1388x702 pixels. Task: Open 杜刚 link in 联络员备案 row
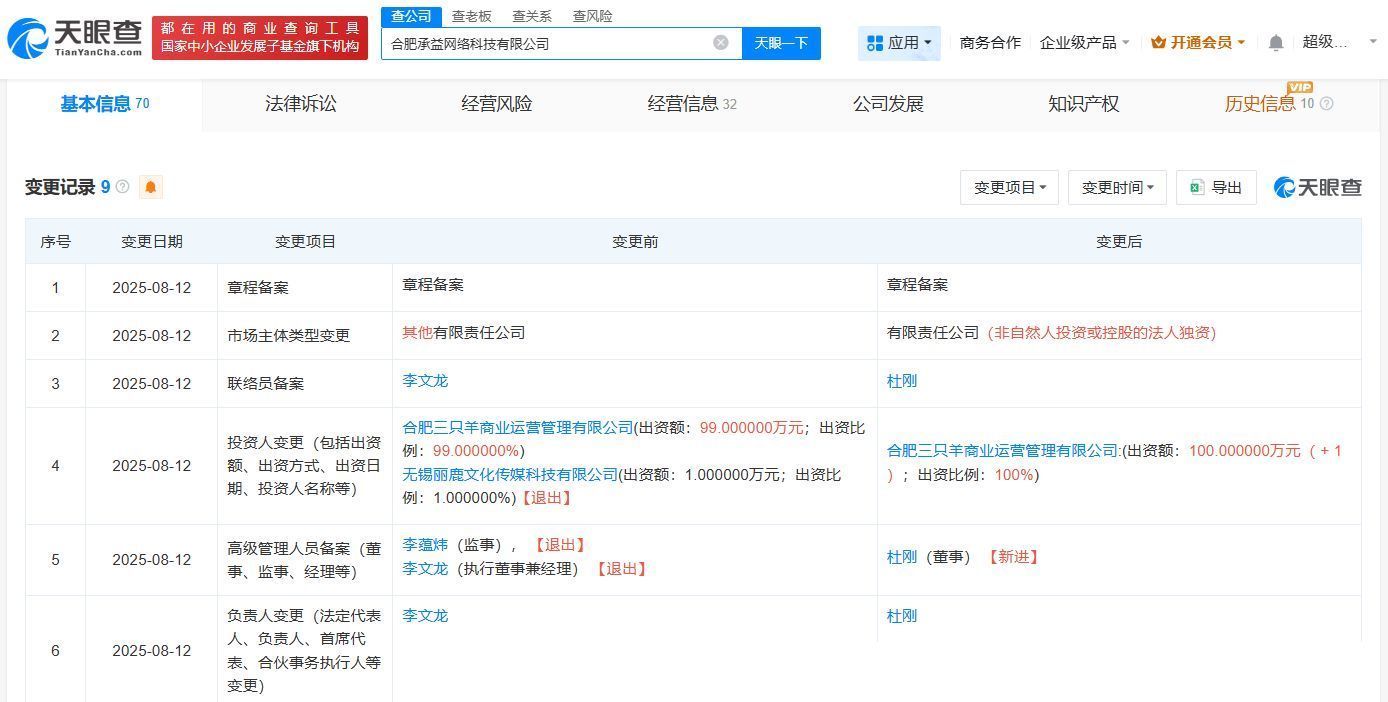[902, 381]
